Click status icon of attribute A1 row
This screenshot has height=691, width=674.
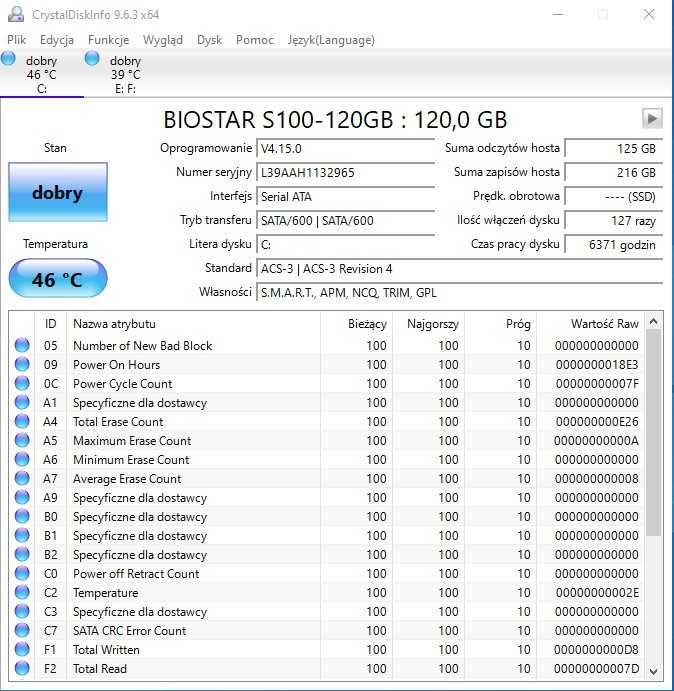click(x=22, y=402)
